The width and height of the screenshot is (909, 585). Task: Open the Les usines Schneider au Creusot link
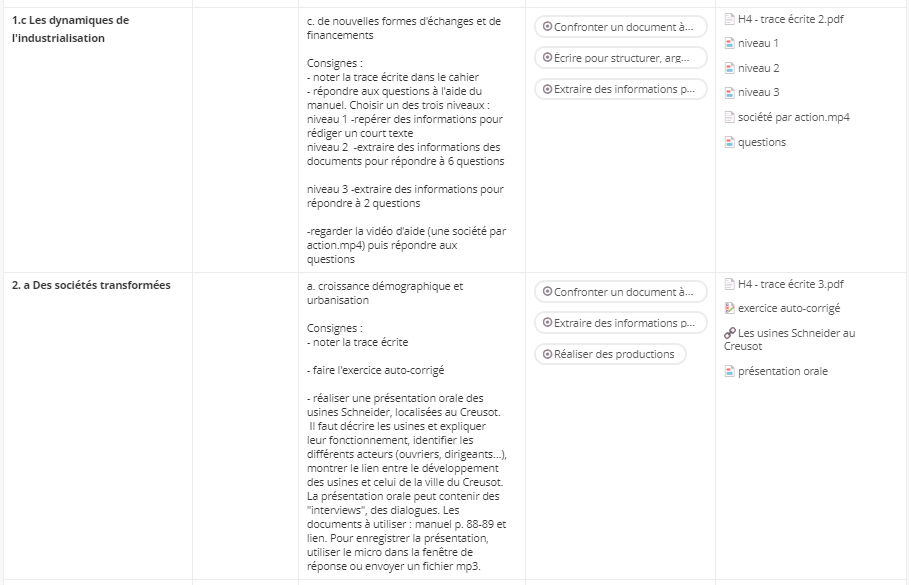click(x=790, y=340)
